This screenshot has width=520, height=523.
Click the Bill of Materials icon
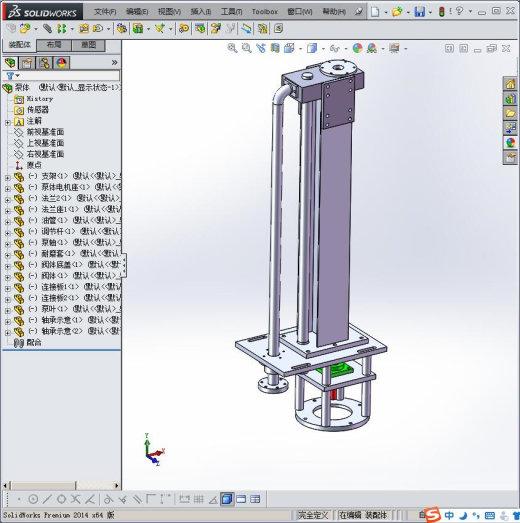coord(200,29)
